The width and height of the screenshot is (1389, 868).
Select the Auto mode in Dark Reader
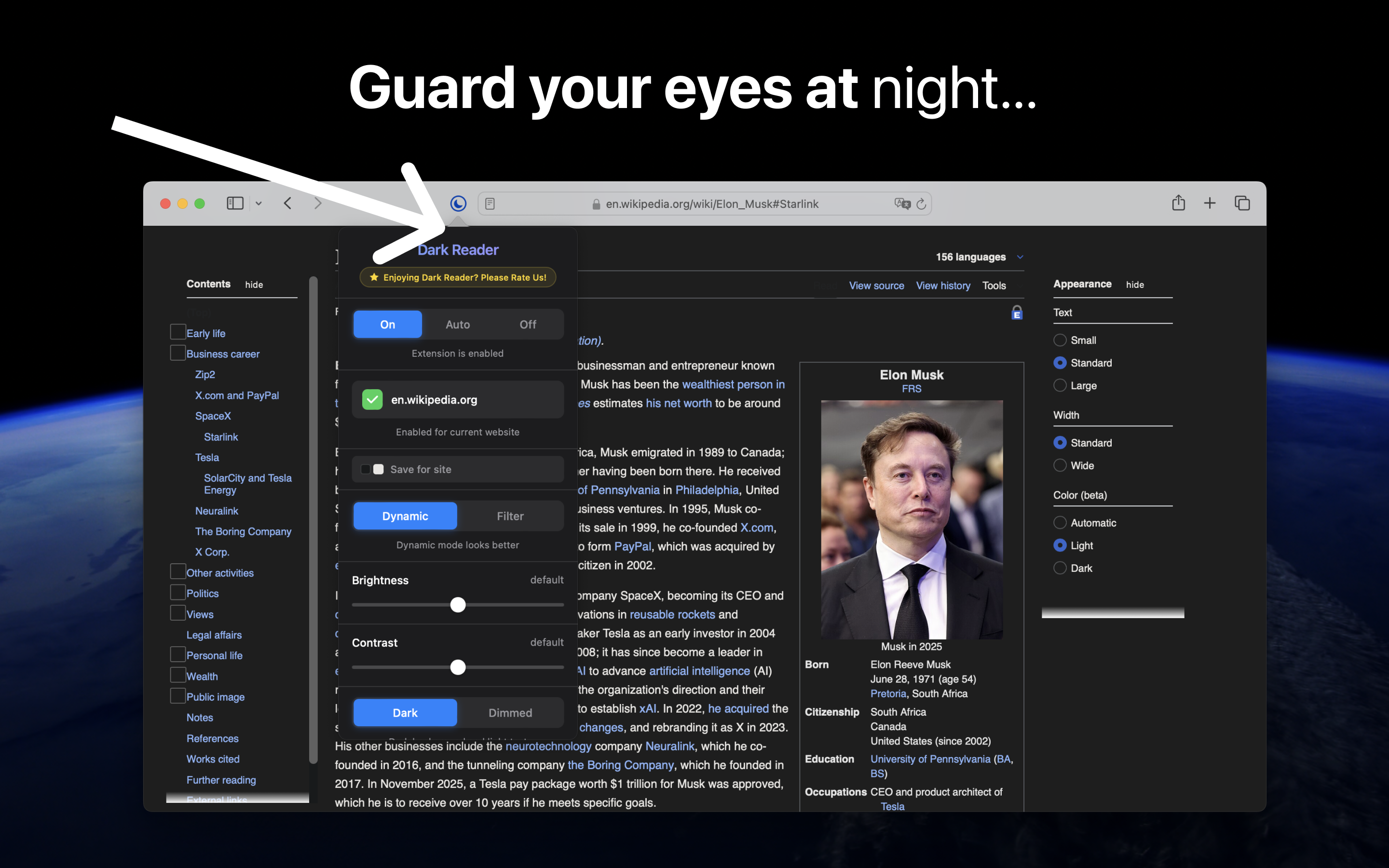[457, 325]
